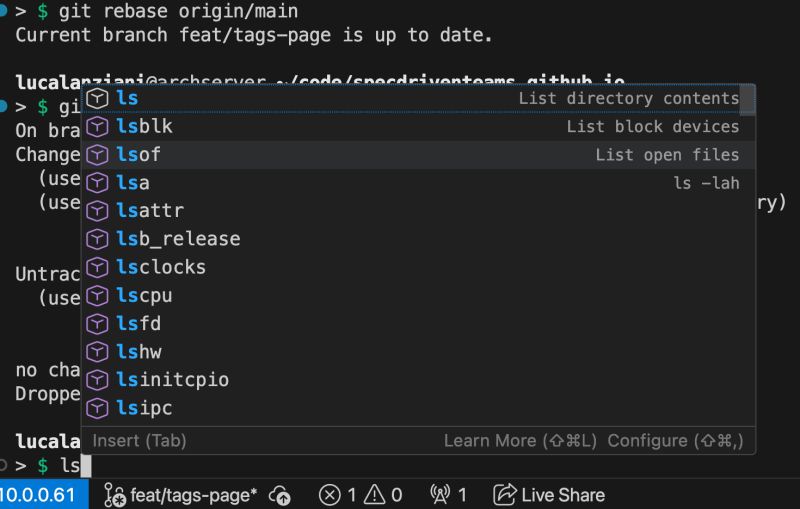The image size is (800, 509).
Task: Click the method icon beside lscpu
Action: point(97,295)
